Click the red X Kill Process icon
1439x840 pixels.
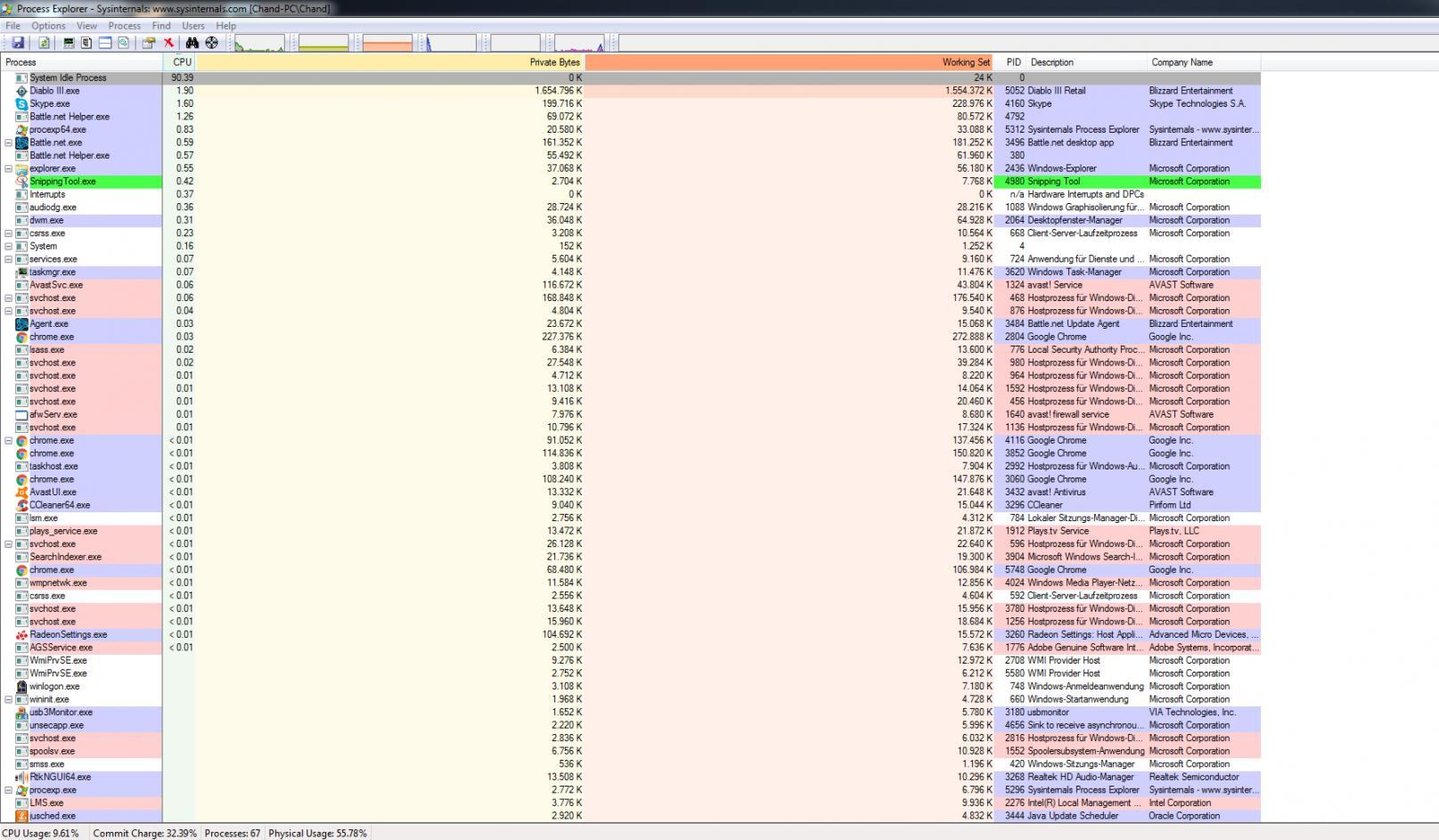[168, 43]
